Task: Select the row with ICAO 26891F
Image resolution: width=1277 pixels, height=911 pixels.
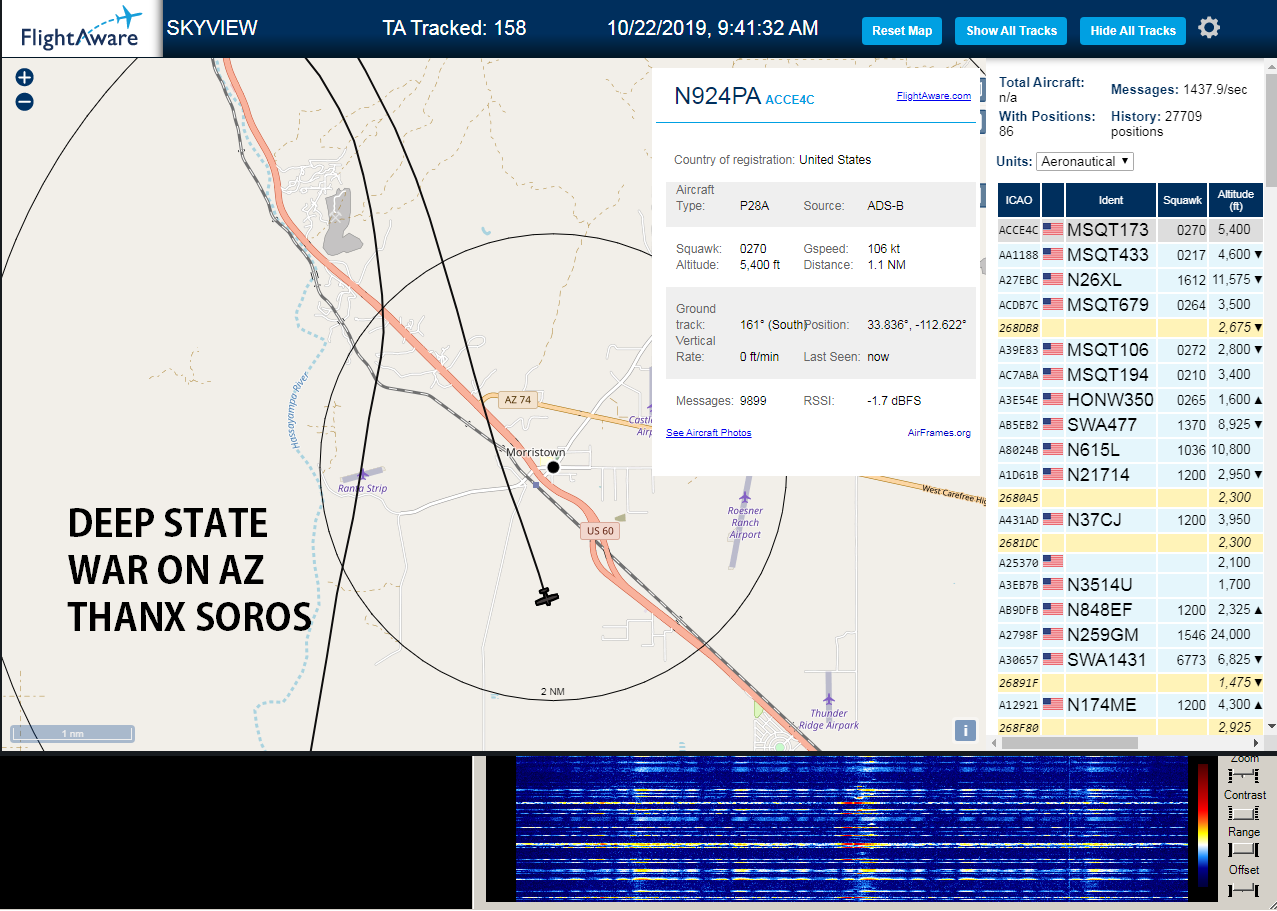Action: click(x=1131, y=682)
